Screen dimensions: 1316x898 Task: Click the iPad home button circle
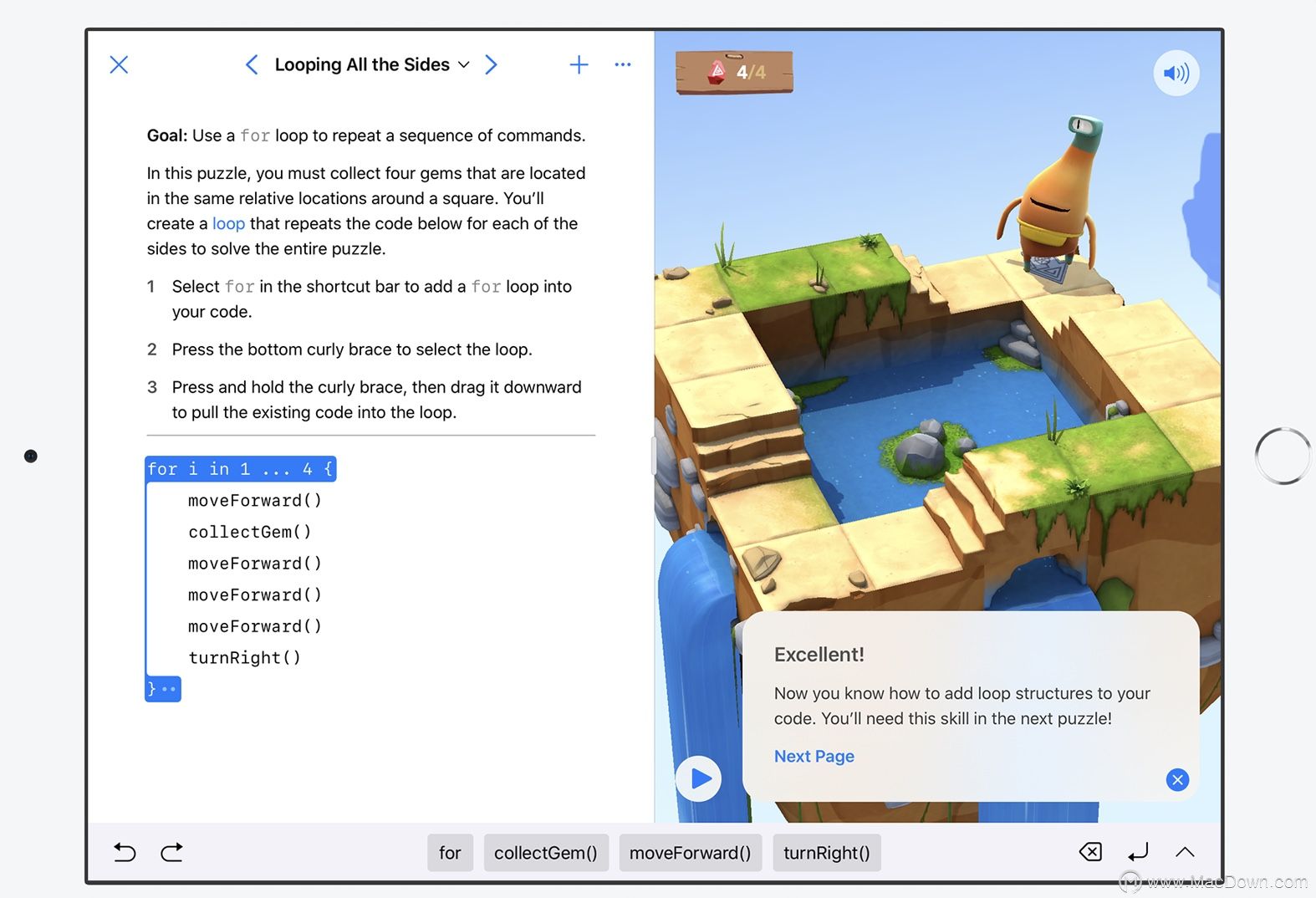coord(1283,456)
